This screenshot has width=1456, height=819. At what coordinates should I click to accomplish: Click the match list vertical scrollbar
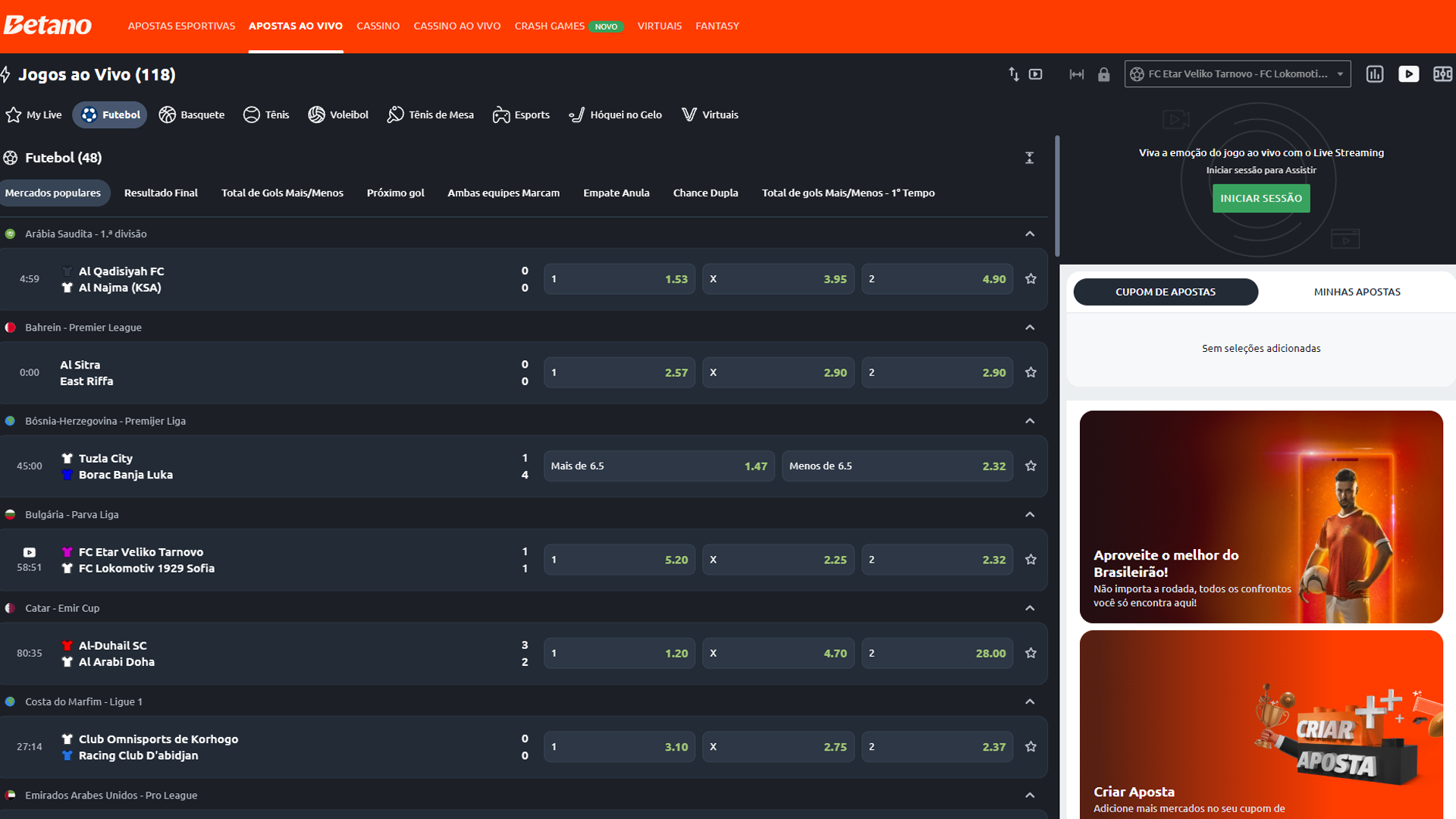click(1057, 196)
